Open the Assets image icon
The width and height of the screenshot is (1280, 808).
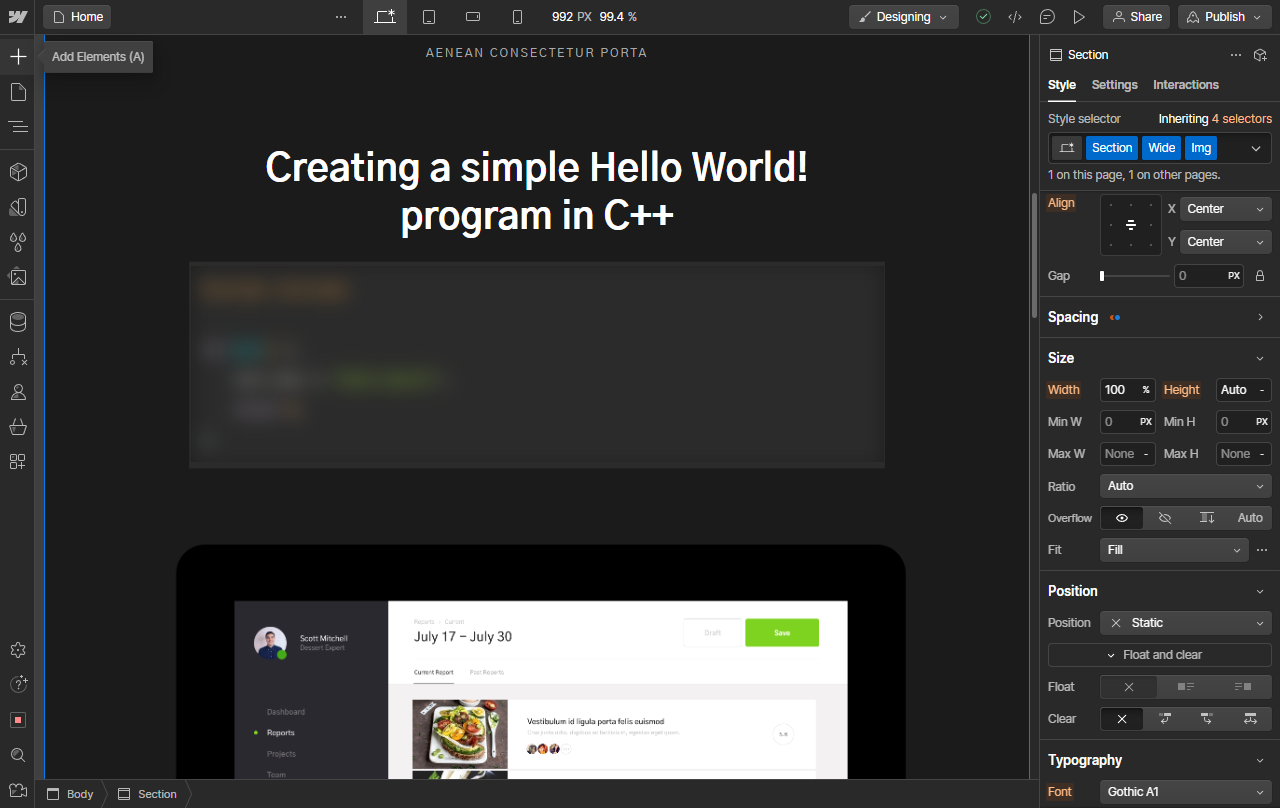tap(18, 277)
